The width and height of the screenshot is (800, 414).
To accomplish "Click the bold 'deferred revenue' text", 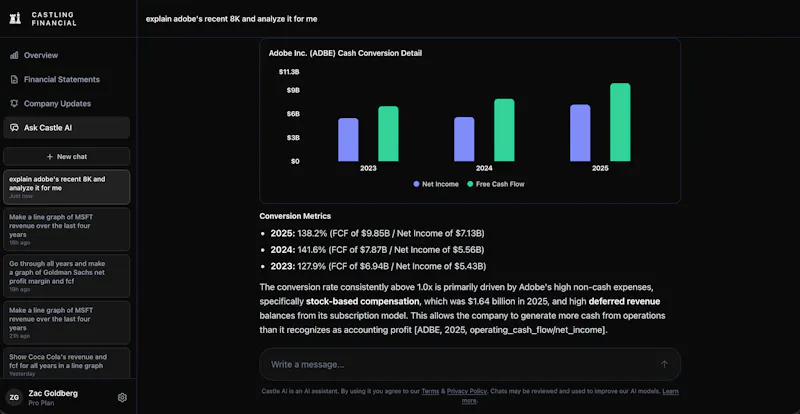I will pyautogui.click(x=624, y=301).
